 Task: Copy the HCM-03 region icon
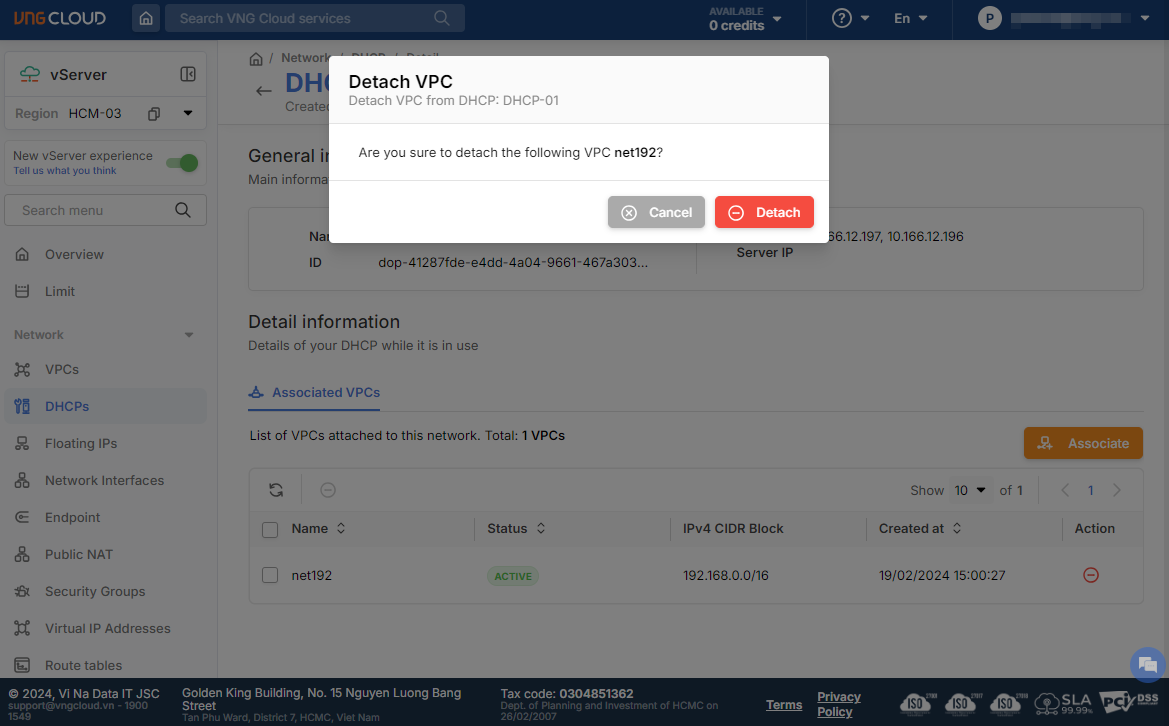pos(154,114)
